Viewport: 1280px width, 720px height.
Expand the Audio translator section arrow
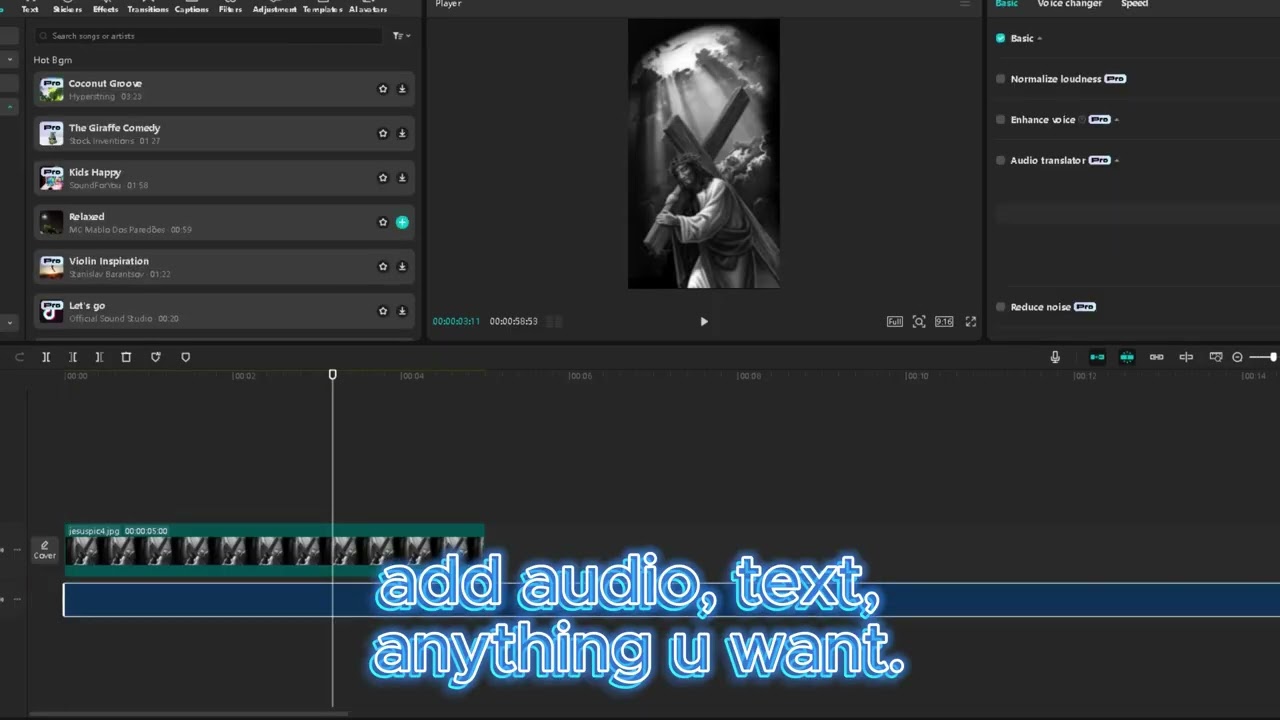point(1117,160)
